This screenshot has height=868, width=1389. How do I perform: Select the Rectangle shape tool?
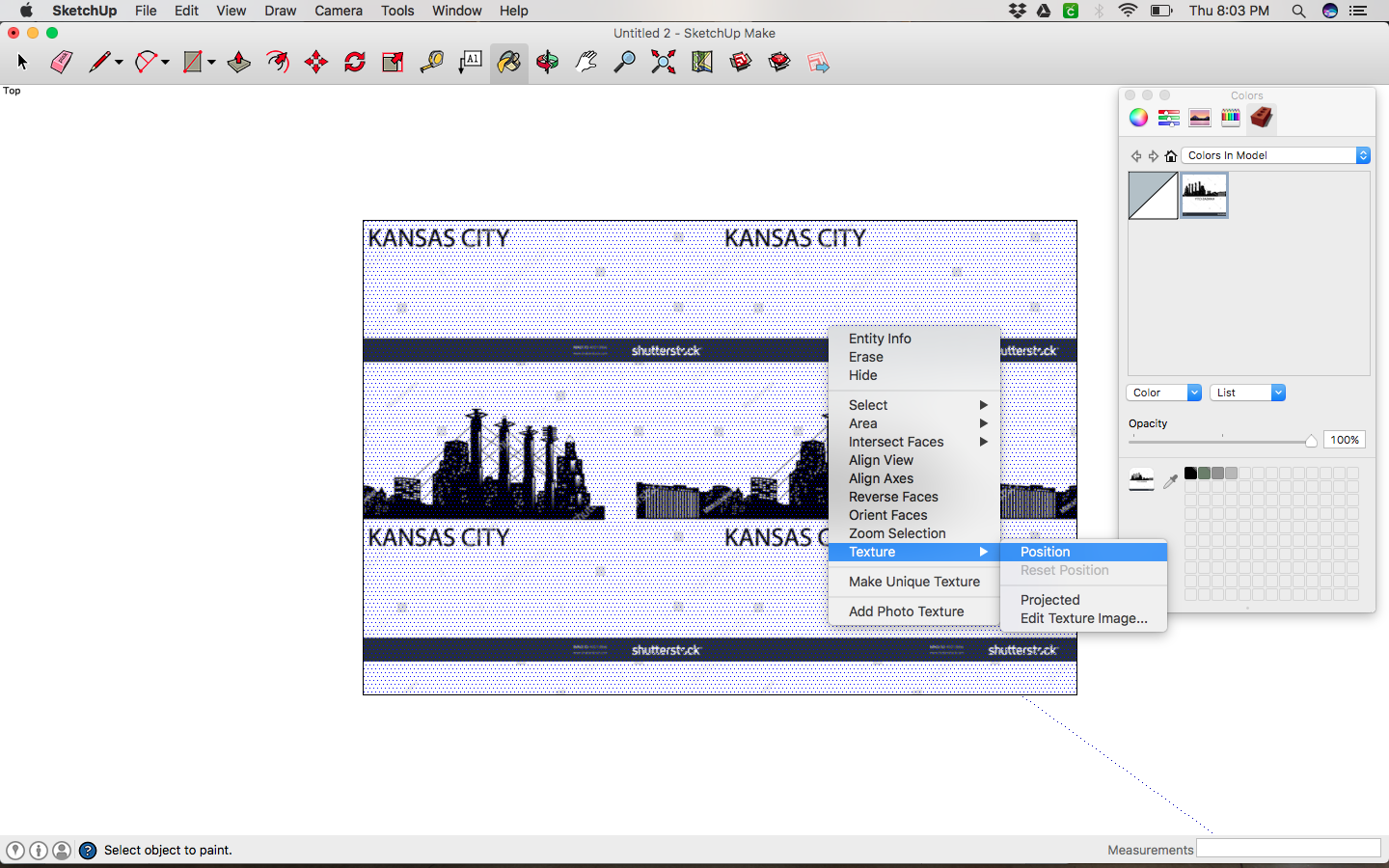pyautogui.click(x=193, y=63)
